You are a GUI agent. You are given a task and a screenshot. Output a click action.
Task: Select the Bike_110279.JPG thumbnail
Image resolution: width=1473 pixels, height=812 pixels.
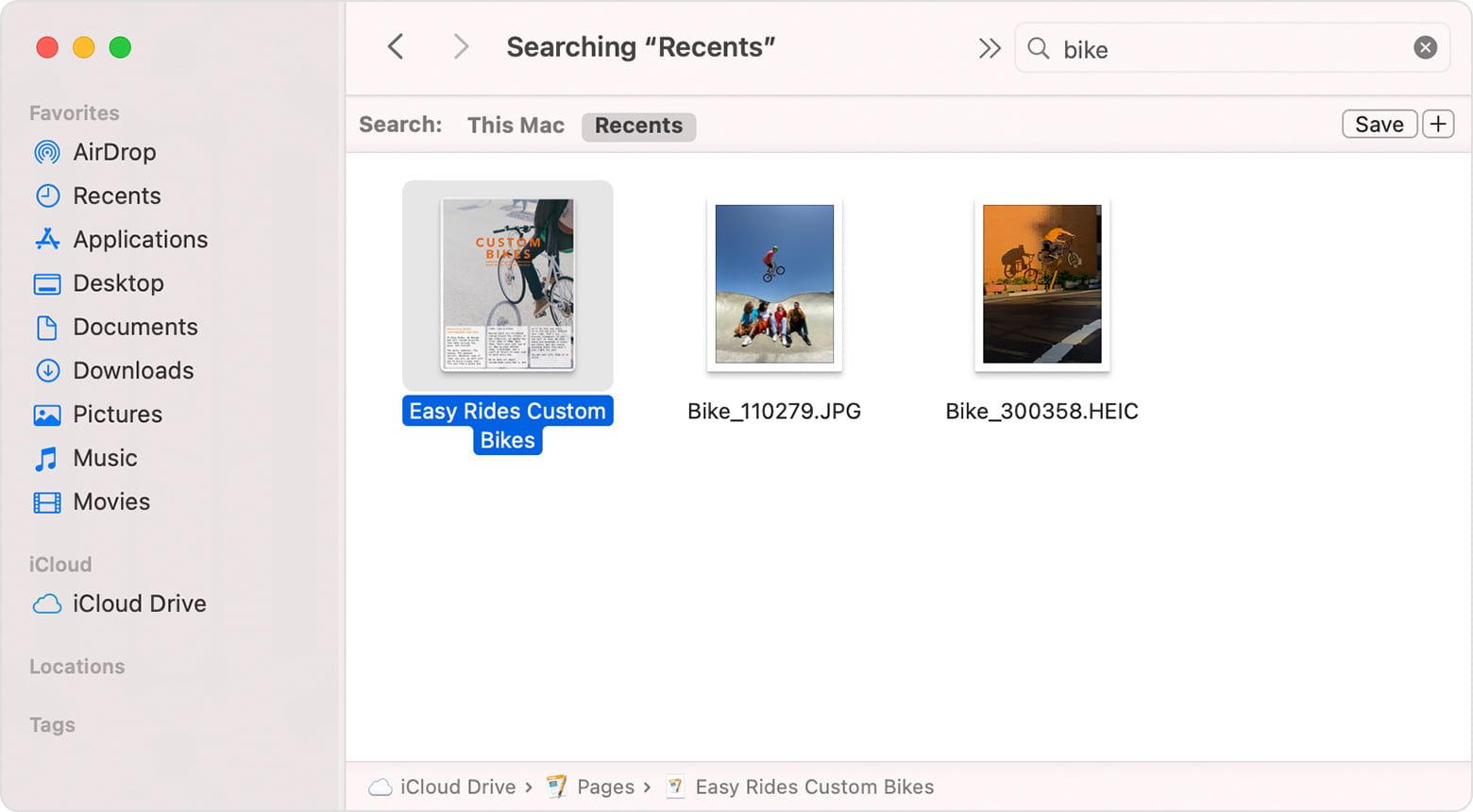774,284
